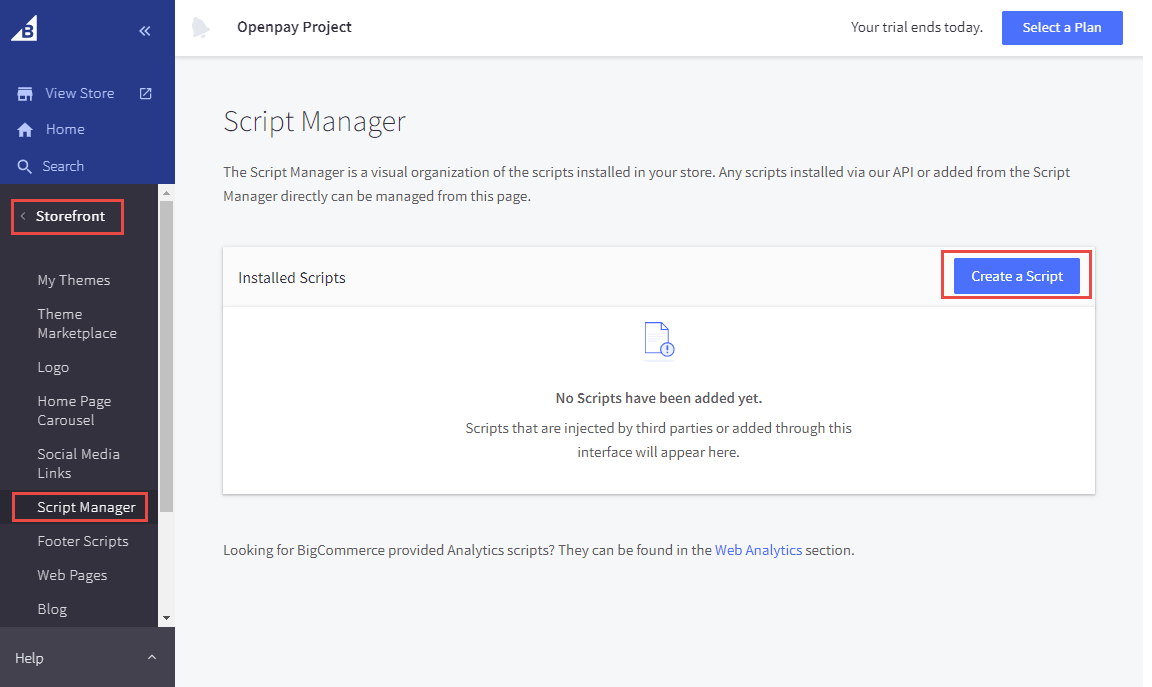Image resolution: width=1152 pixels, height=687 pixels.
Task: Click the notification bell icon
Action: pyautogui.click(x=201, y=28)
